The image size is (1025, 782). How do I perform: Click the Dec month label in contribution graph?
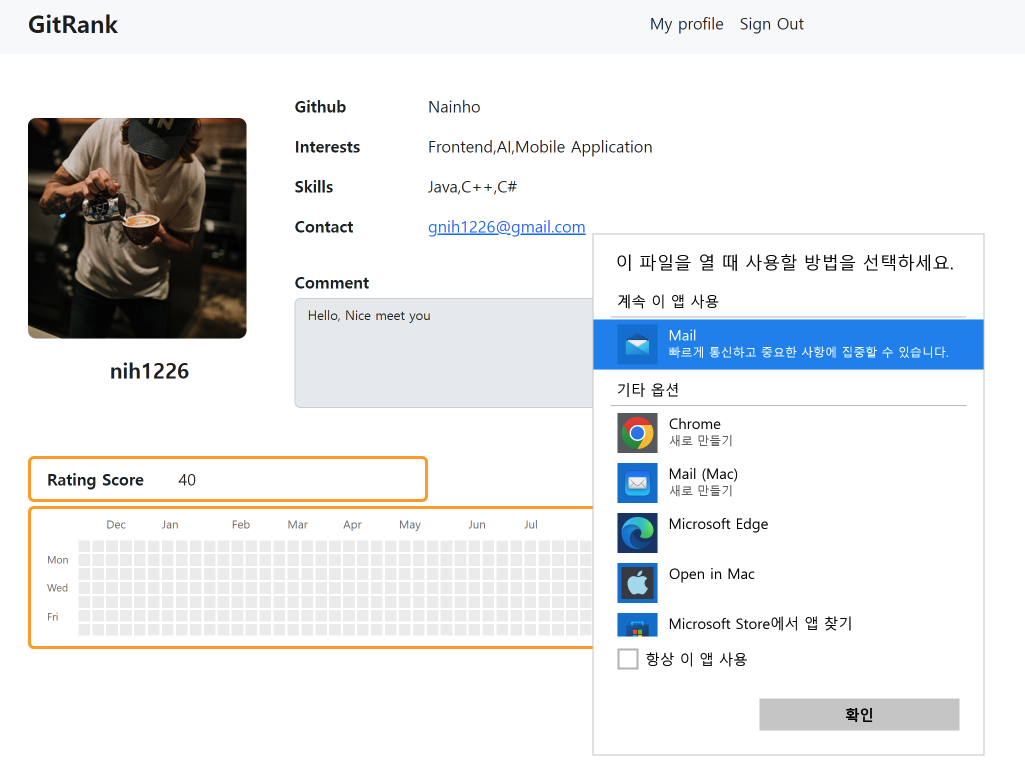(116, 524)
